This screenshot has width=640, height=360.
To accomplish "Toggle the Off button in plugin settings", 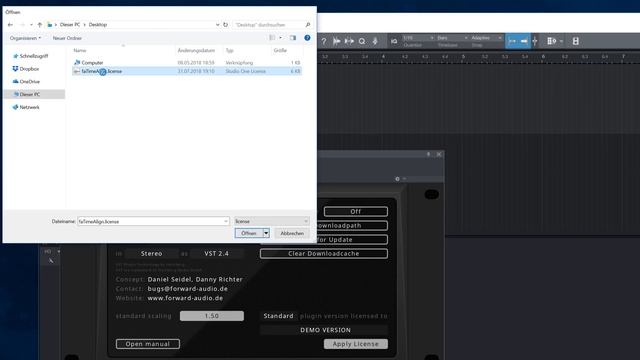I will [x=356, y=211].
